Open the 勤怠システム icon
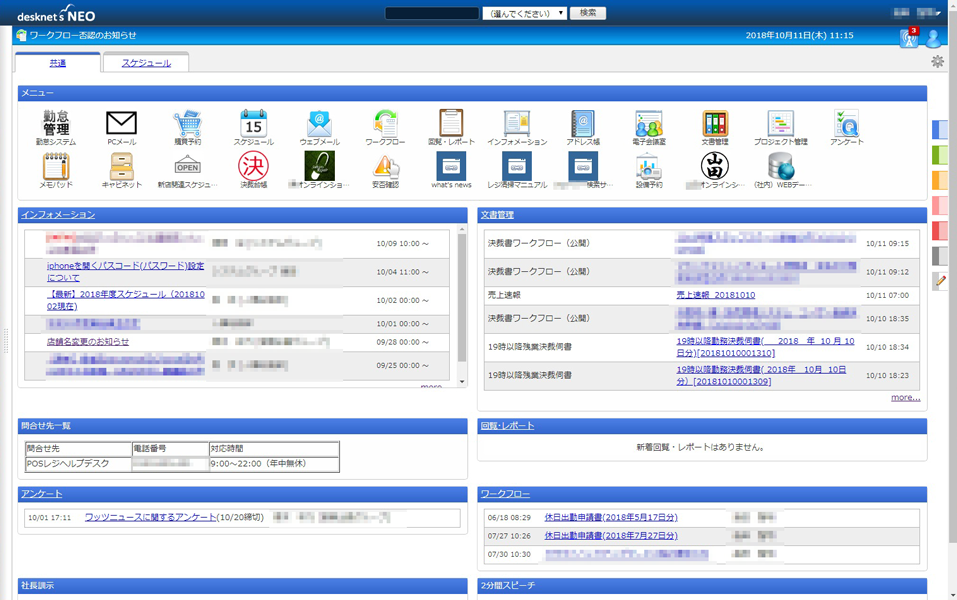The width and height of the screenshot is (957, 600). point(56,124)
